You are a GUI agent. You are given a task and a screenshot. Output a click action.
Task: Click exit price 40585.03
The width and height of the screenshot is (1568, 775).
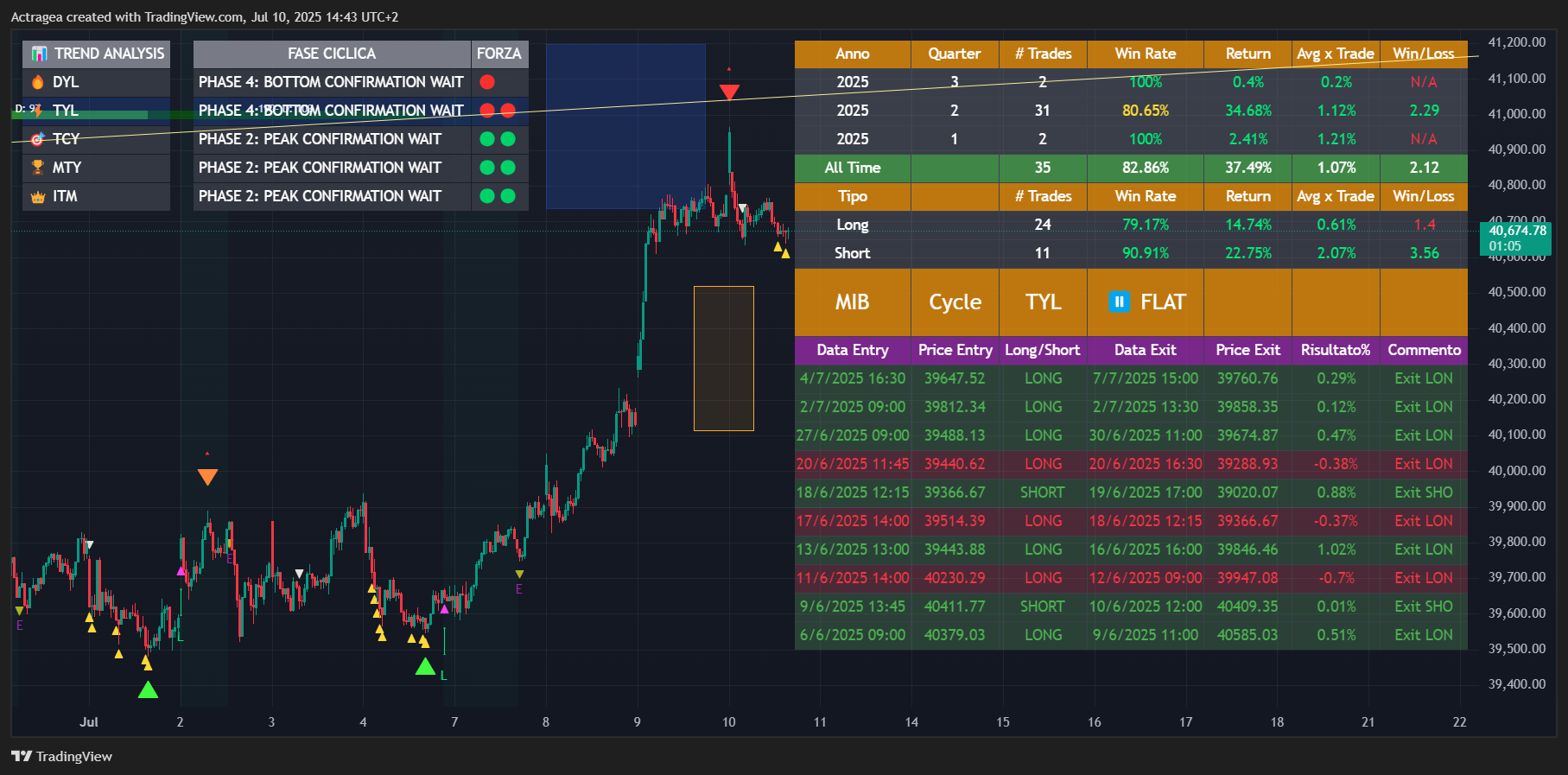click(1247, 635)
